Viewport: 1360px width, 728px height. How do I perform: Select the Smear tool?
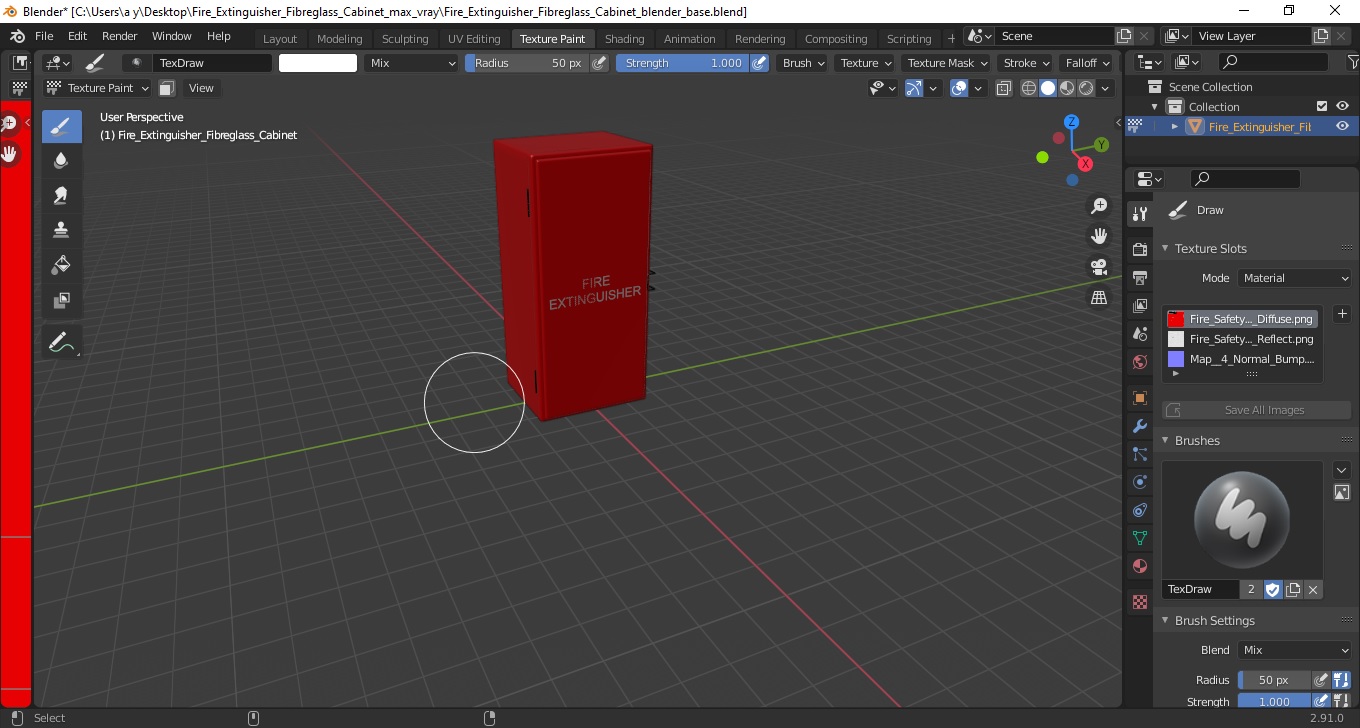coord(62,195)
